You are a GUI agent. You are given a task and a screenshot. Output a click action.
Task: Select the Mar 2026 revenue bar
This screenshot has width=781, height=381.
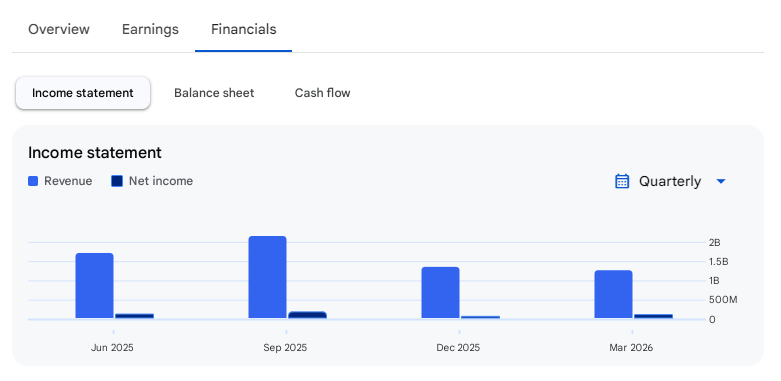(613, 294)
